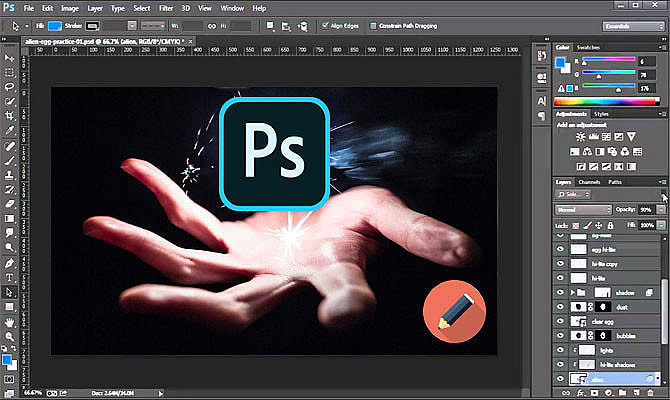Select the Pen tool
The height and width of the screenshot is (400, 670).
point(9,263)
